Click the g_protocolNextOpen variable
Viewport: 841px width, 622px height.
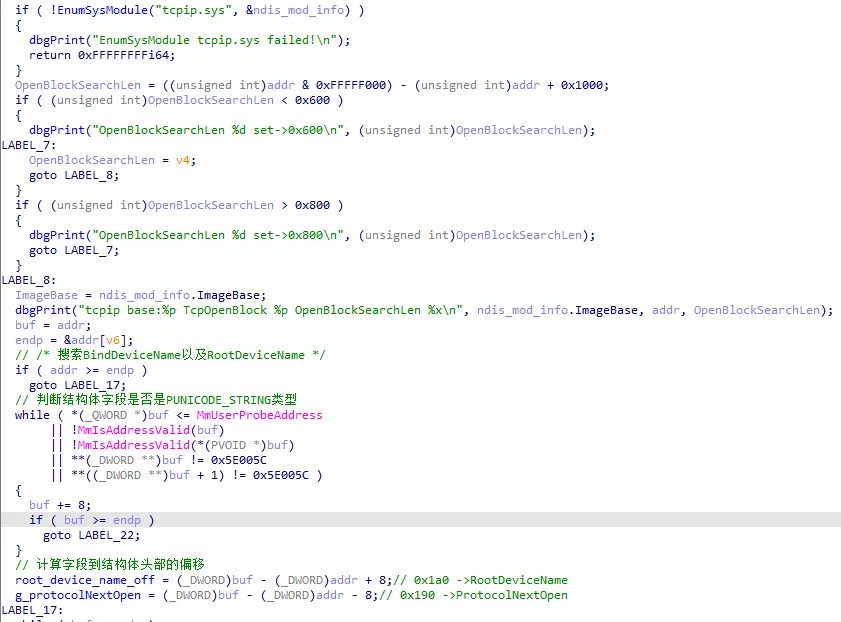(x=78, y=596)
